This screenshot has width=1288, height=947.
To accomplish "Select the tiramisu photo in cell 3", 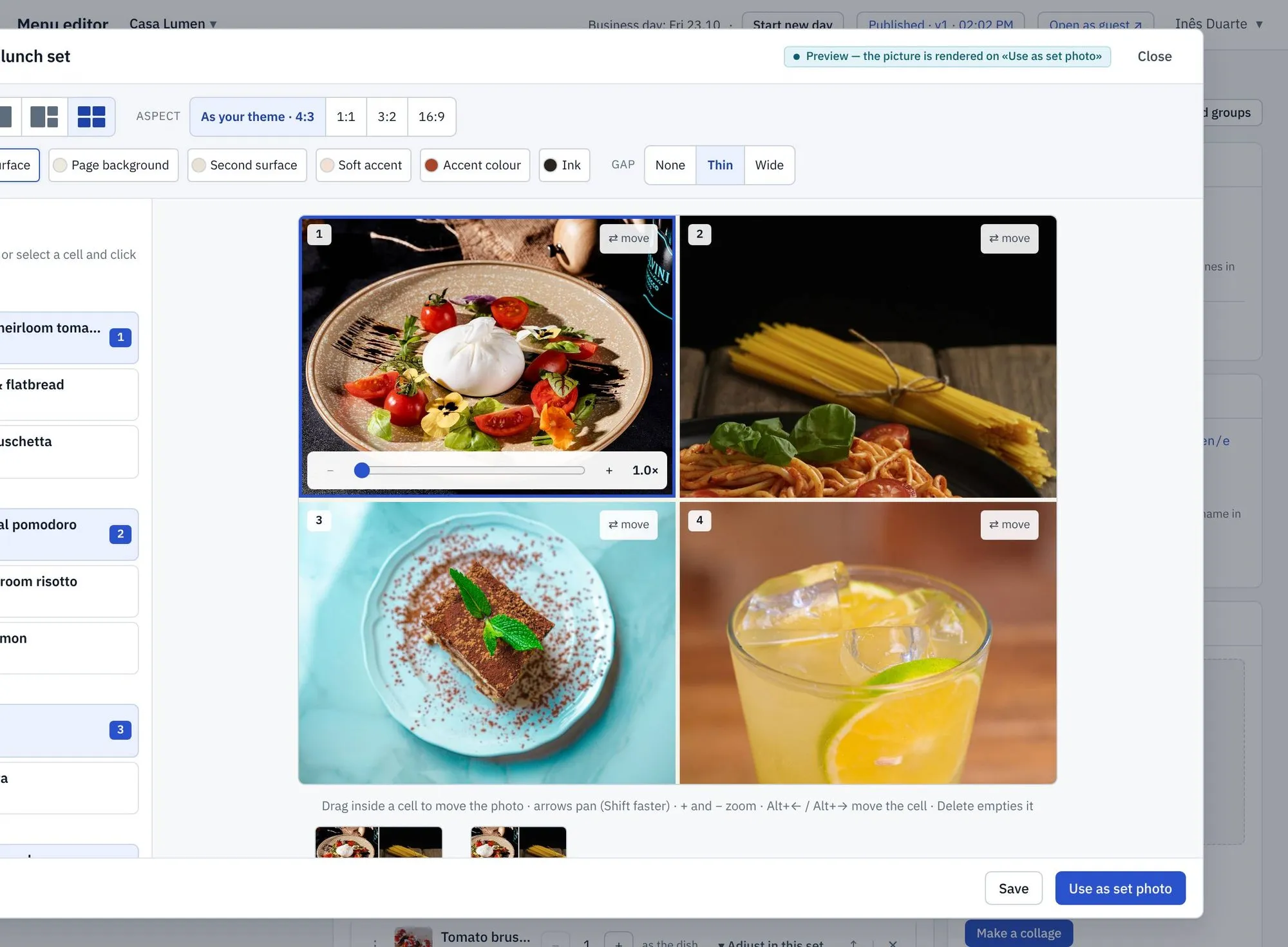I will click(487, 642).
